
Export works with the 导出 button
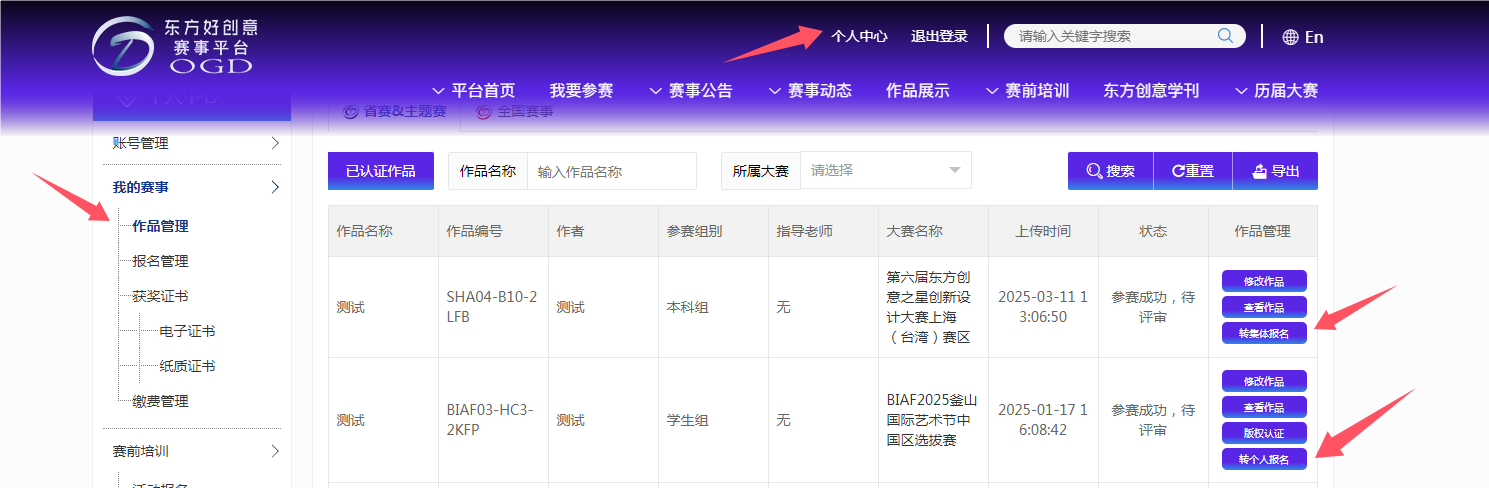[x=1274, y=171]
